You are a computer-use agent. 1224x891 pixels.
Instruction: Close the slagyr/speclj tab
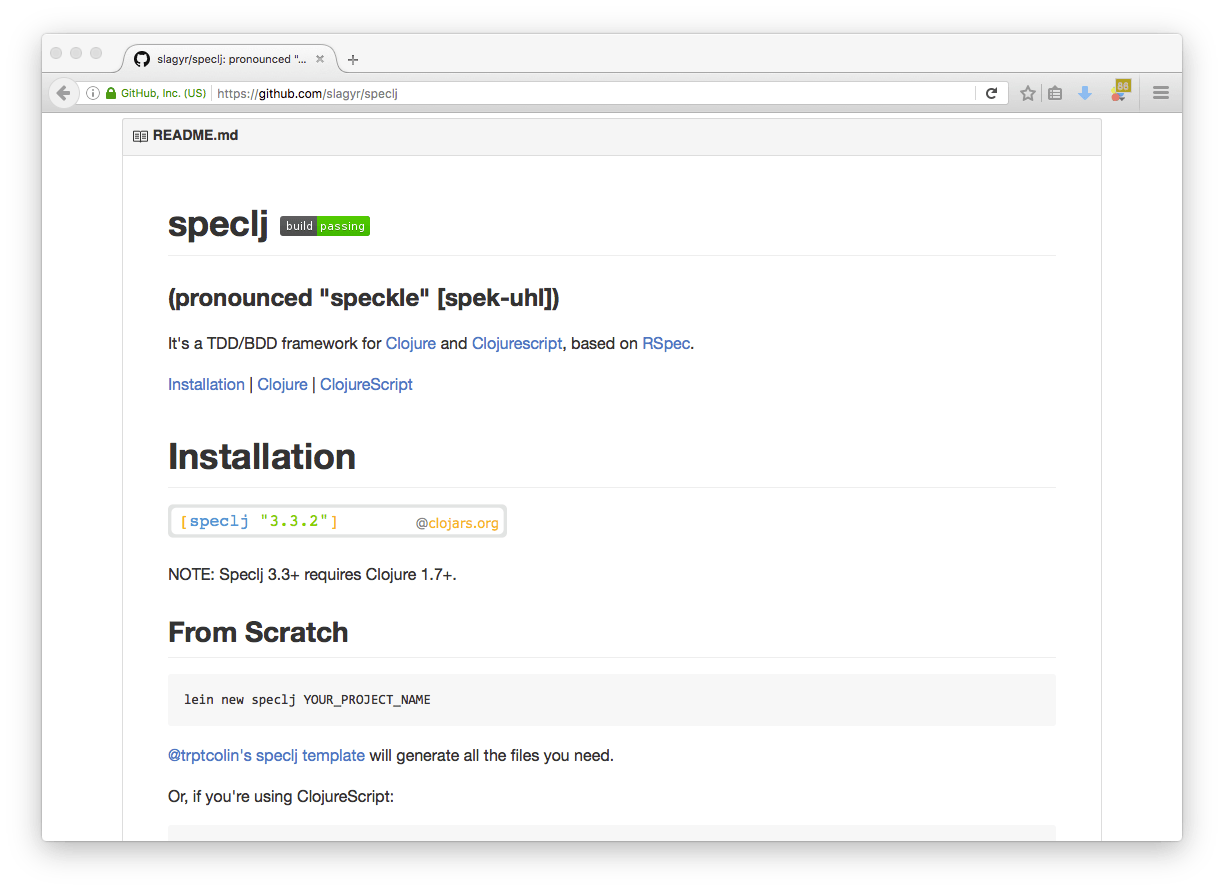[x=320, y=59]
